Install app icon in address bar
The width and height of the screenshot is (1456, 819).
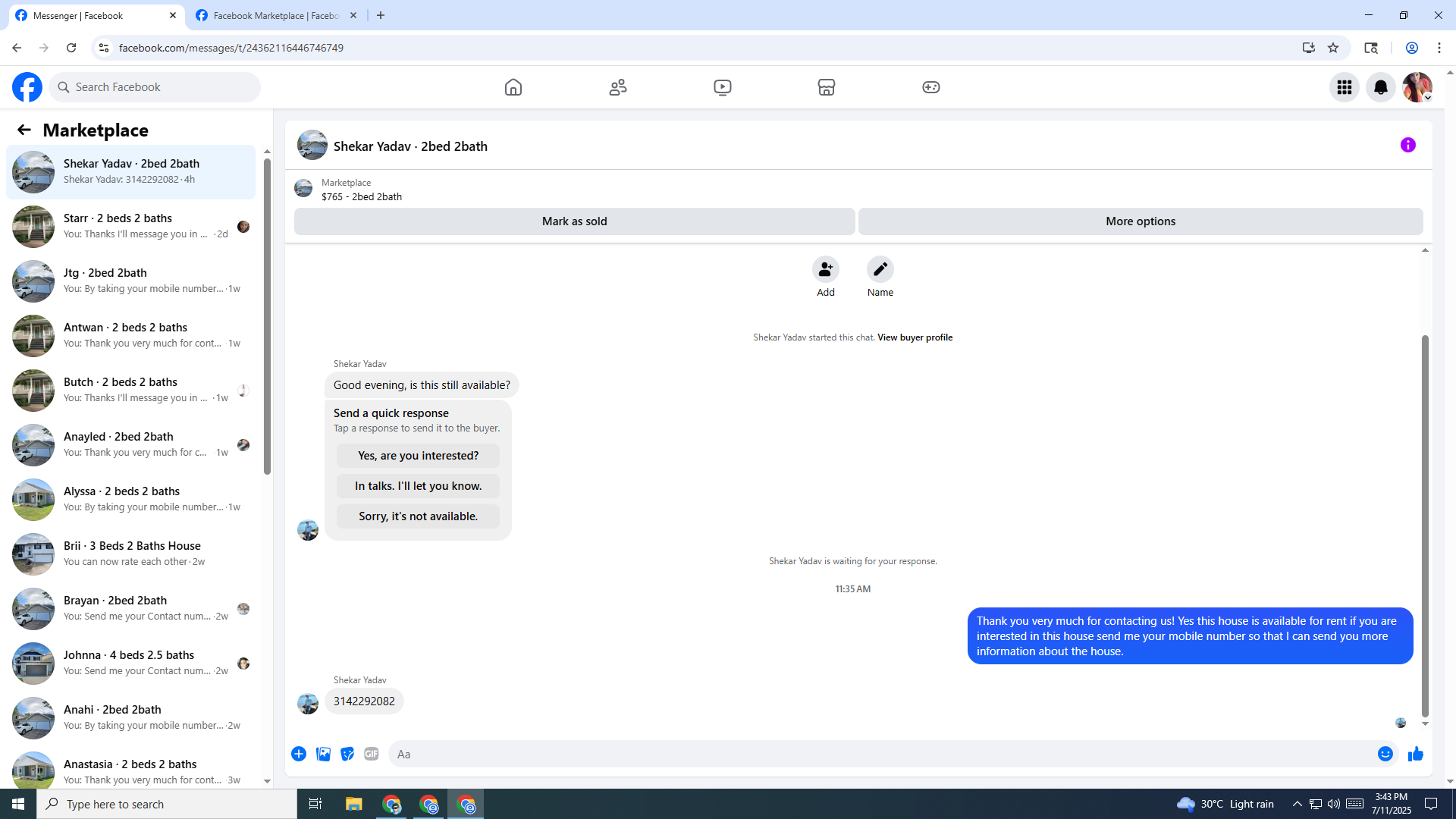click(1309, 48)
